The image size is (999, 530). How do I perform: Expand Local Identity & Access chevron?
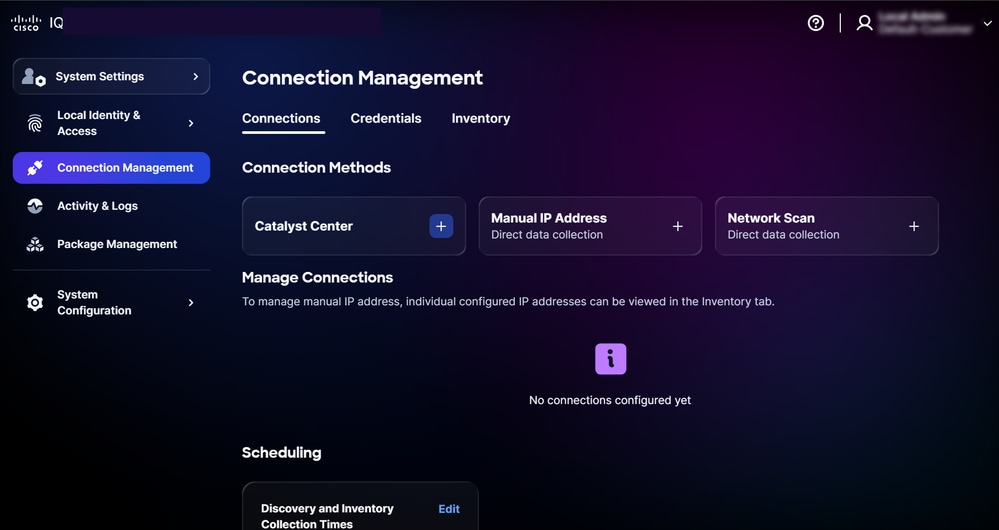[190, 123]
